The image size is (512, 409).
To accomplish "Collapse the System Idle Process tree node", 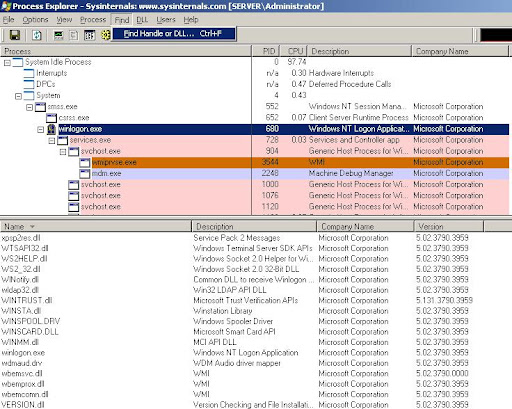I will point(7,63).
